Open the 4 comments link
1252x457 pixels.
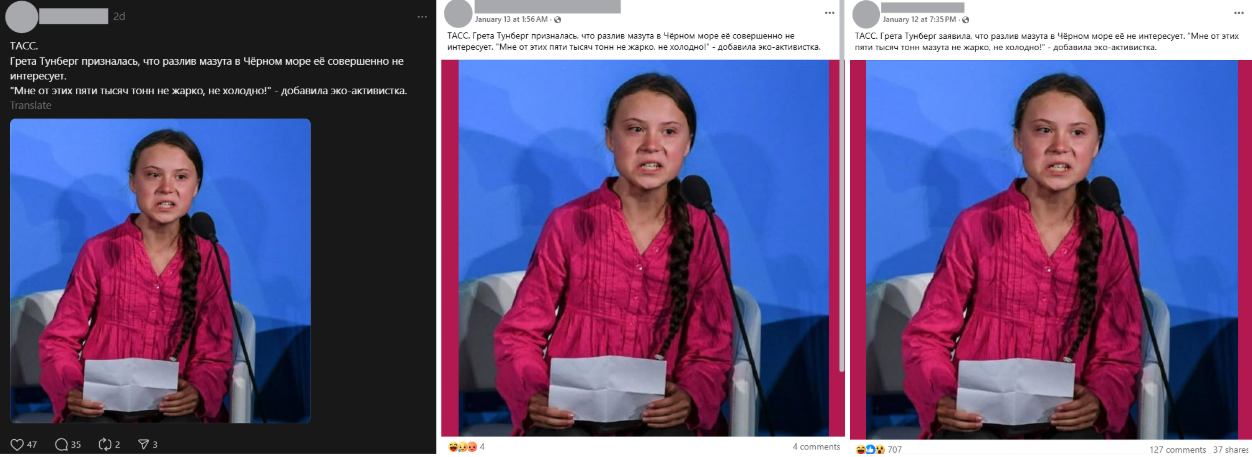[816, 446]
